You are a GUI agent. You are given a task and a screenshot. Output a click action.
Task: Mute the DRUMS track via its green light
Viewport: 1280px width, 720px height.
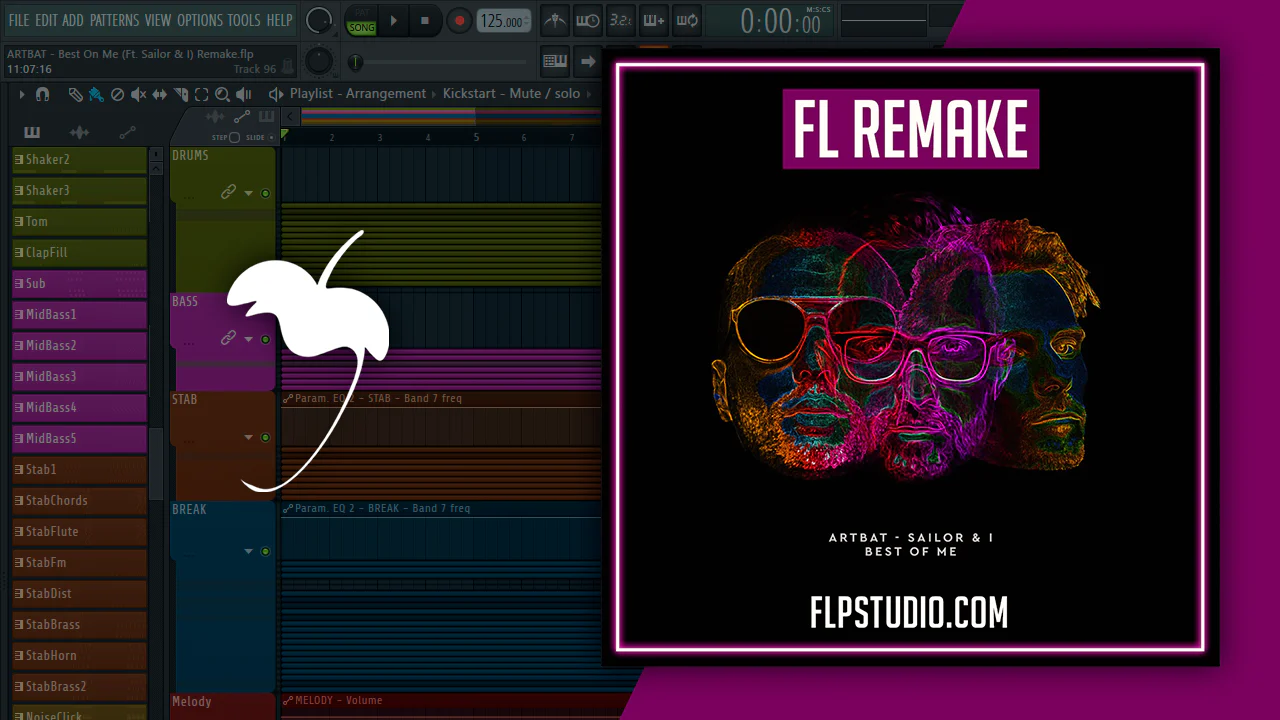[265, 193]
